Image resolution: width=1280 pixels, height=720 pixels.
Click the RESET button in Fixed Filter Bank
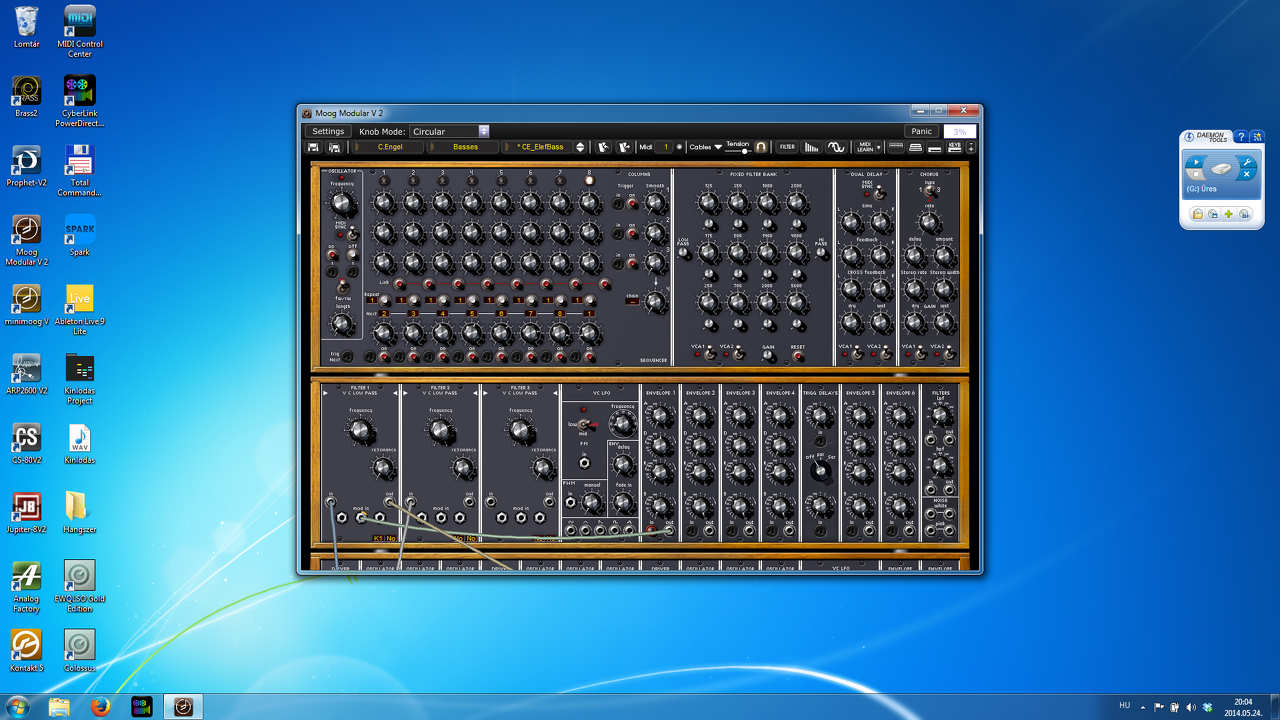(798, 354)
